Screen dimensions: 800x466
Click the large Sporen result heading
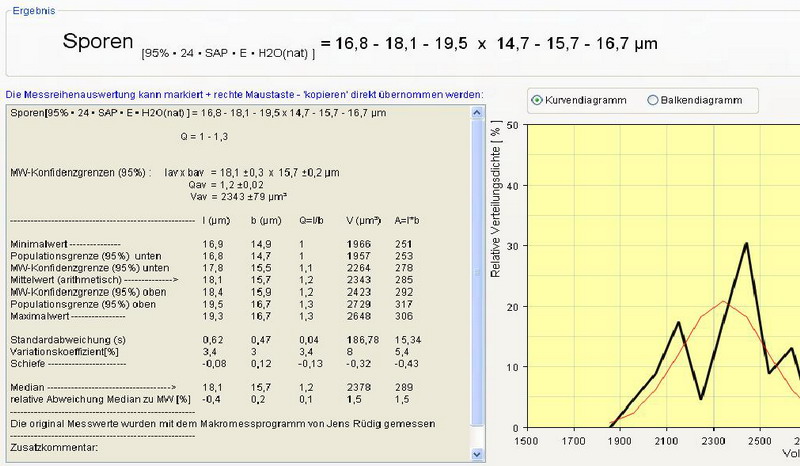click(98, 42)
